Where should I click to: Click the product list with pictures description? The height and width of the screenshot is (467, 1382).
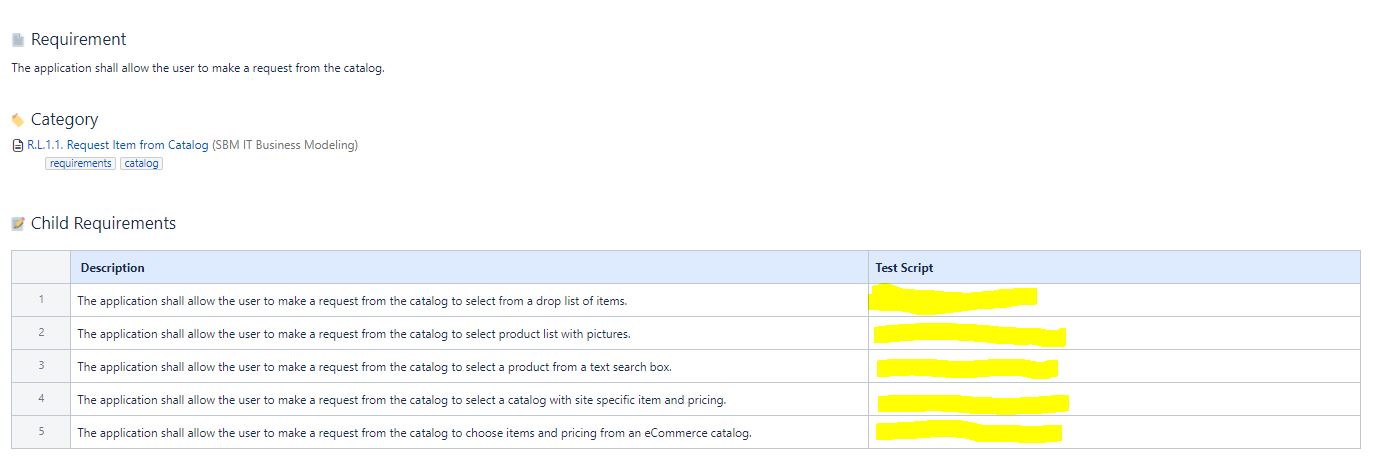click(x=354, y=334)
